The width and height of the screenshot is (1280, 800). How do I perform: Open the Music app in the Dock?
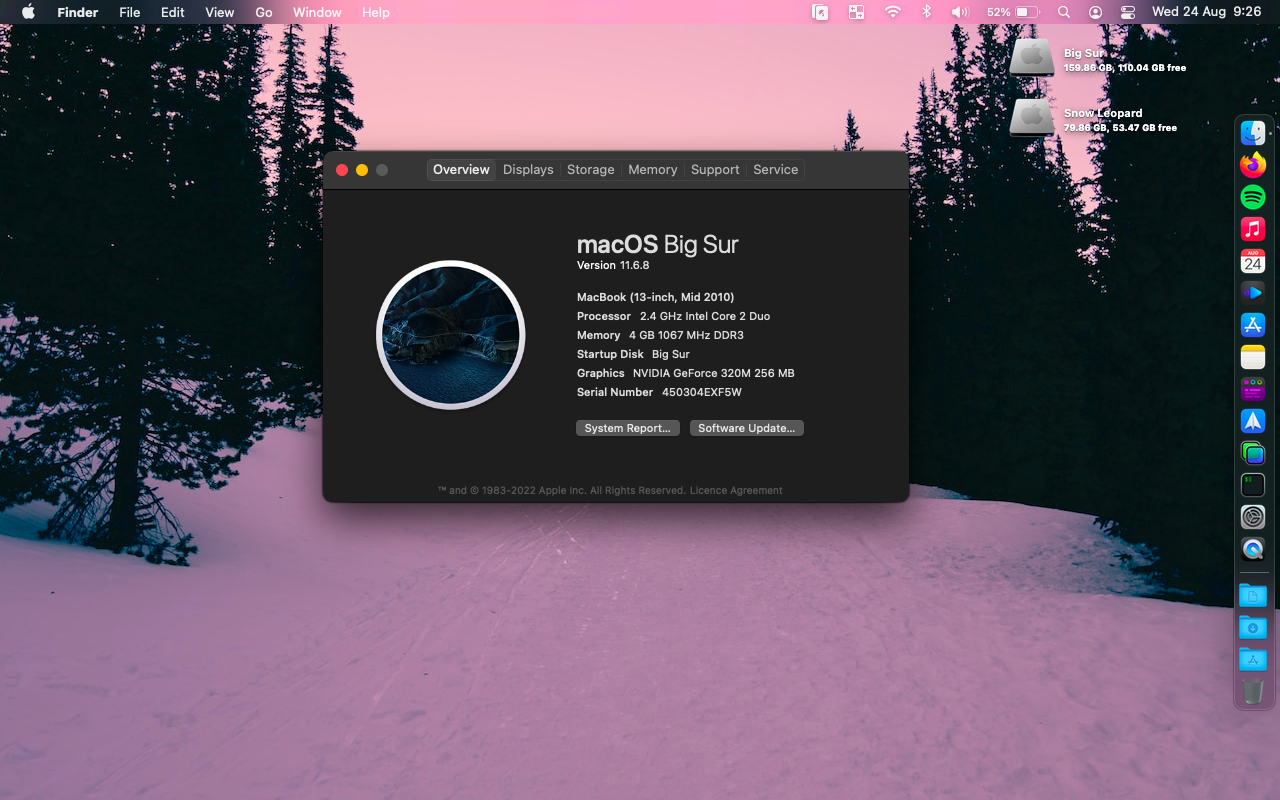pyautogui.click(x=1253, y=229)
